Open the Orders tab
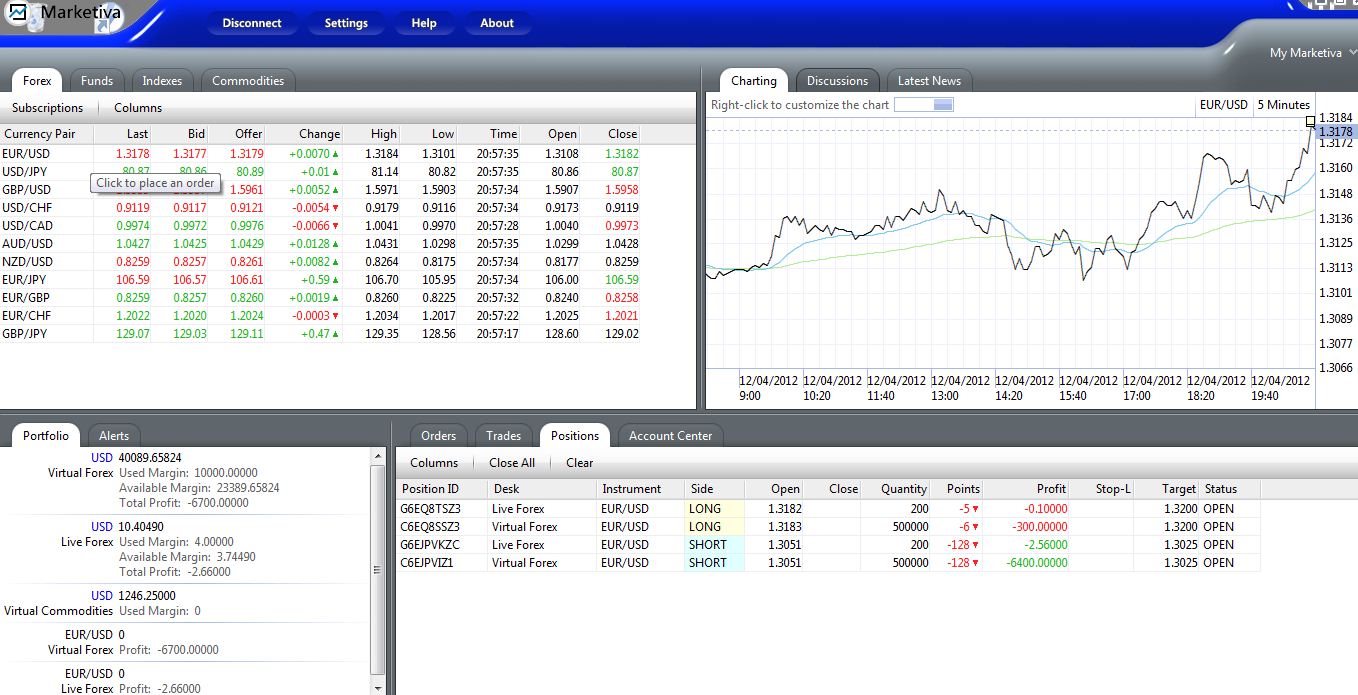This screenshot has width=1358, height=695. (438, 436)
